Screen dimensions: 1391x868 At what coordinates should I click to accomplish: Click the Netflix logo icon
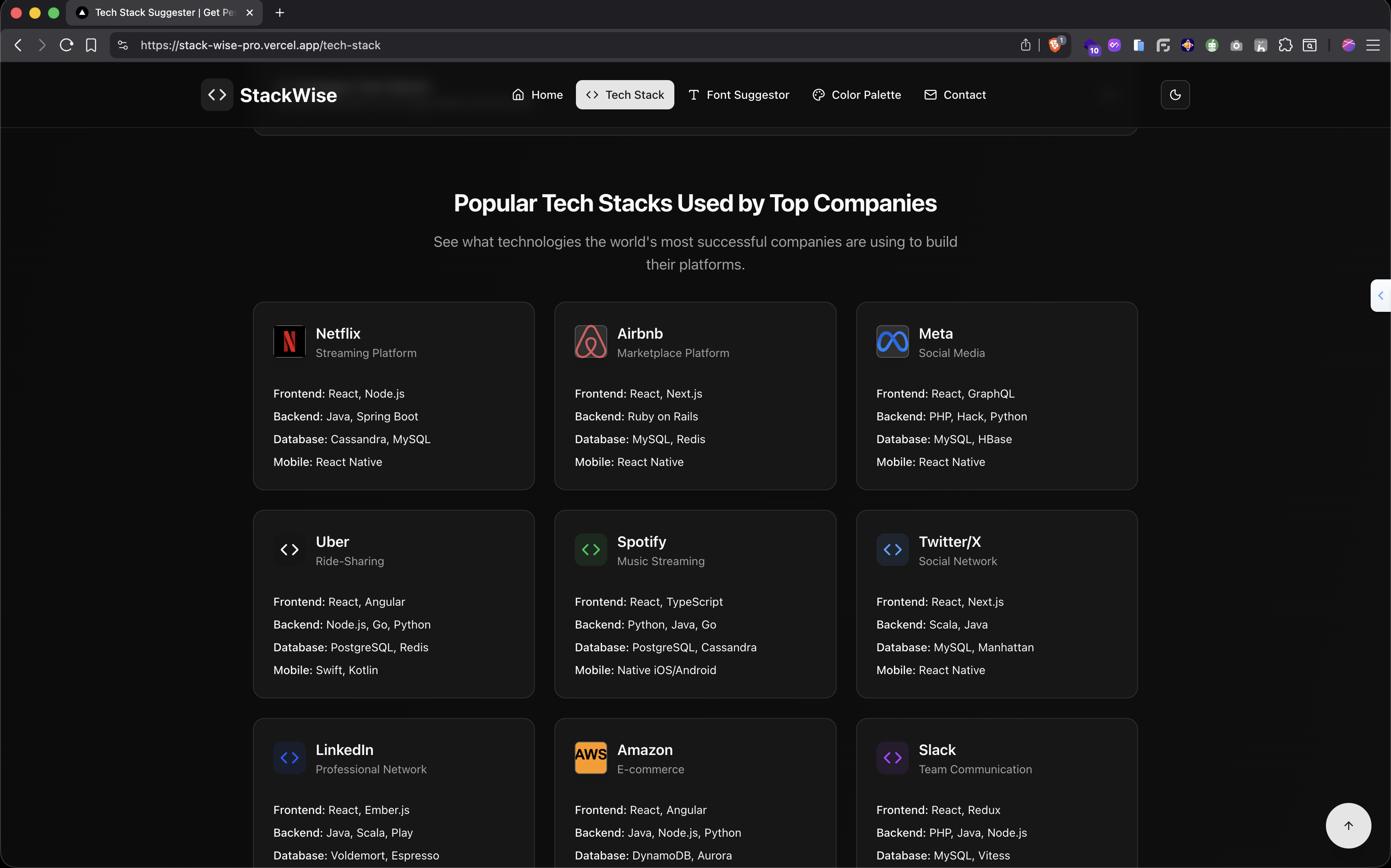tap(290, 342)
